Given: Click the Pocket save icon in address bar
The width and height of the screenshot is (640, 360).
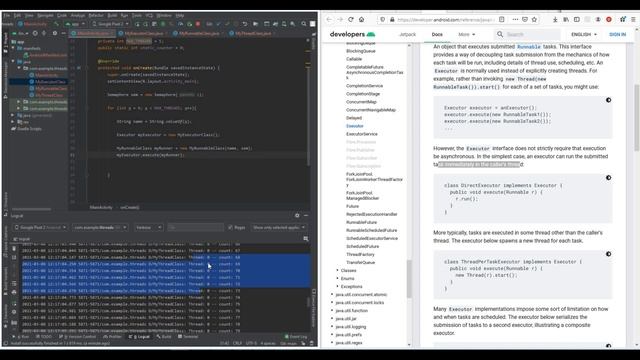Looking at the screenshot, I should pos(525,20).
